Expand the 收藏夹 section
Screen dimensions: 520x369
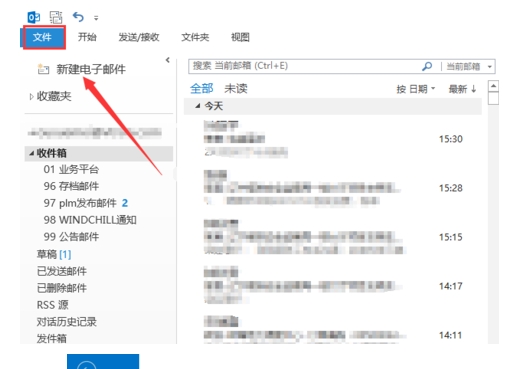(x=31, y=97)
